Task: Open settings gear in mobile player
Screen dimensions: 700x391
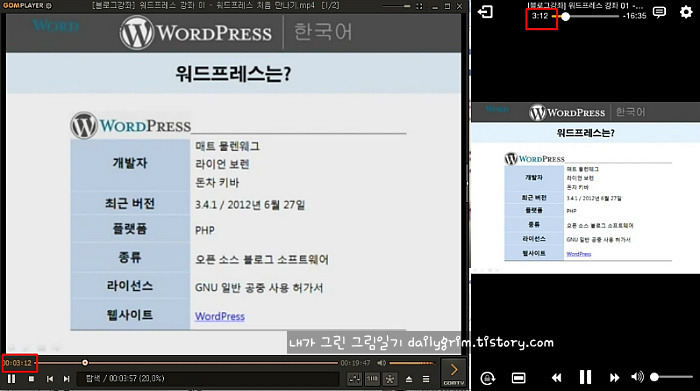Action: coord(686,12)
